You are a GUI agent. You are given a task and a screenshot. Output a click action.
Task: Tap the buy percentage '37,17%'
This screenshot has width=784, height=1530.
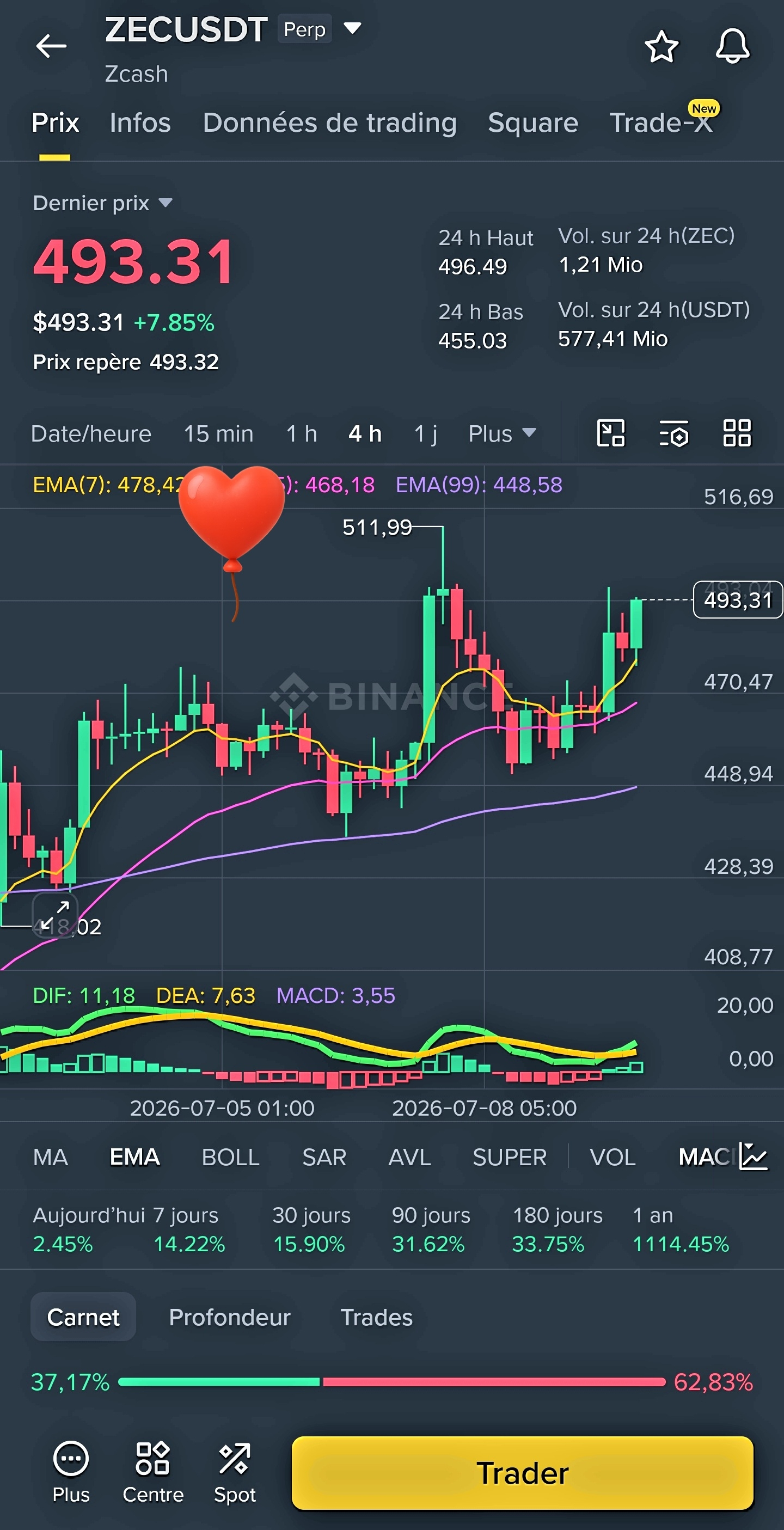(x=70, y=1382)
